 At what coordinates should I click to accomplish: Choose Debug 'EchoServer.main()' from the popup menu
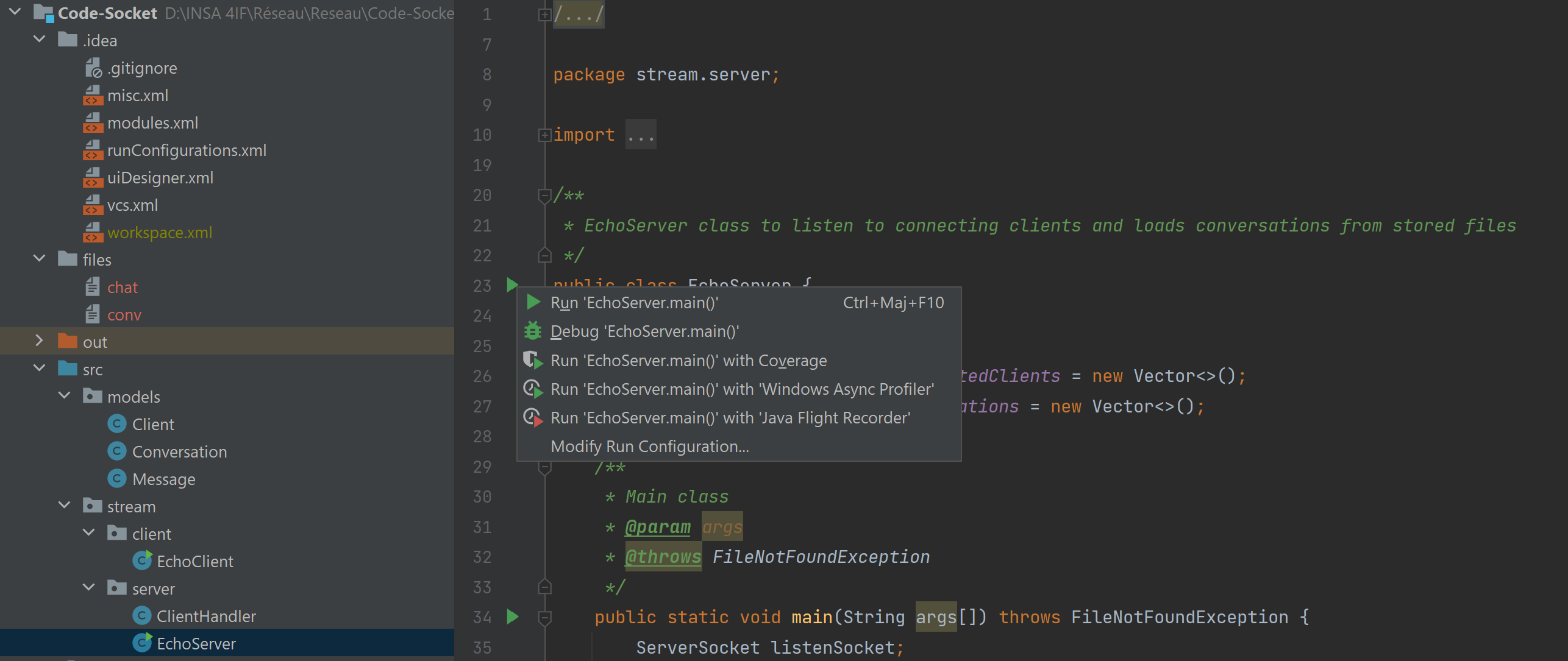point(644,331)
